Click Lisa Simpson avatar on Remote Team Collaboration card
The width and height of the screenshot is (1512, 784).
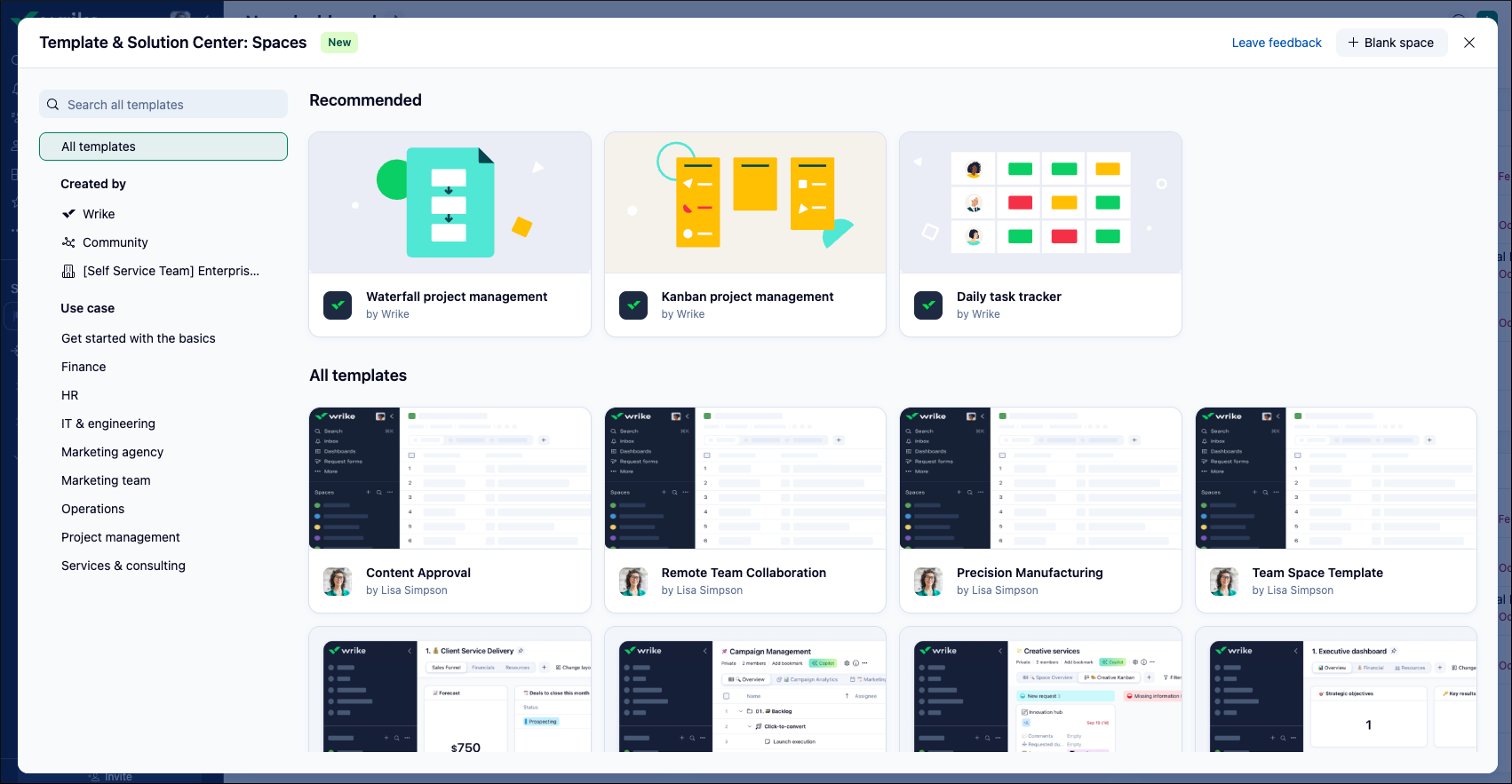click(x=633, y=582)
